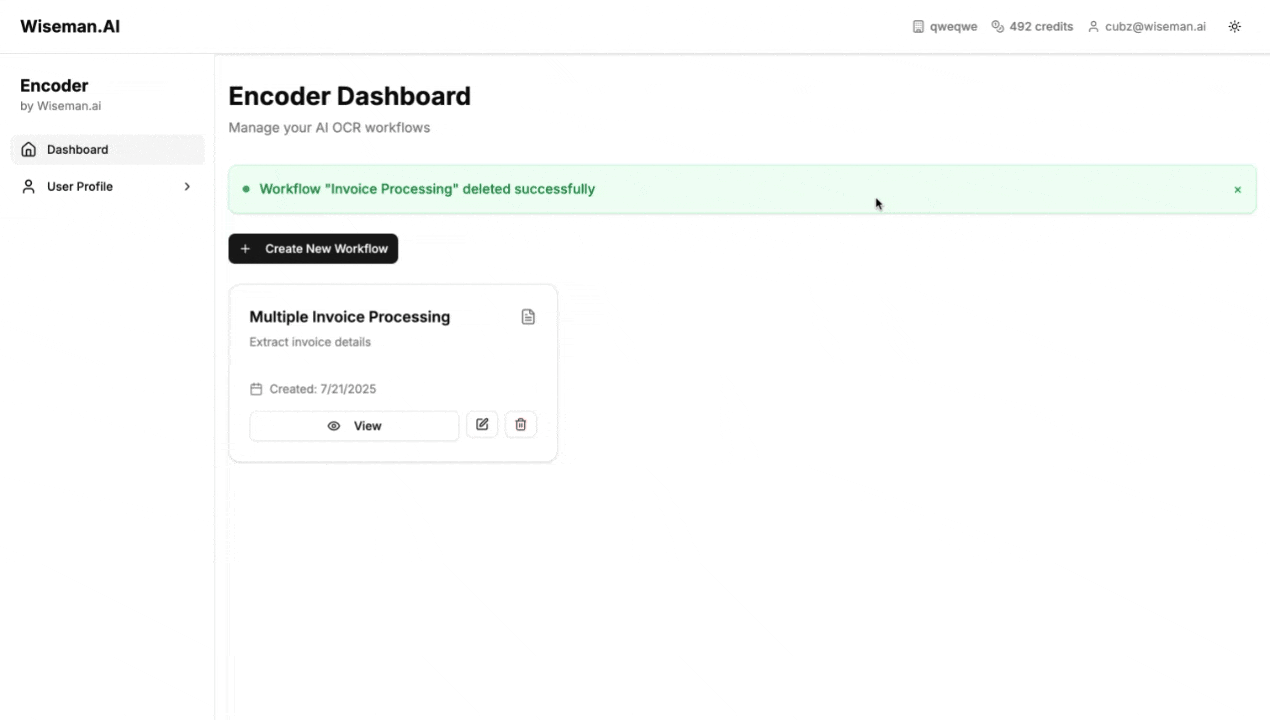Click the Create New Workflow button

coord(313,248)
